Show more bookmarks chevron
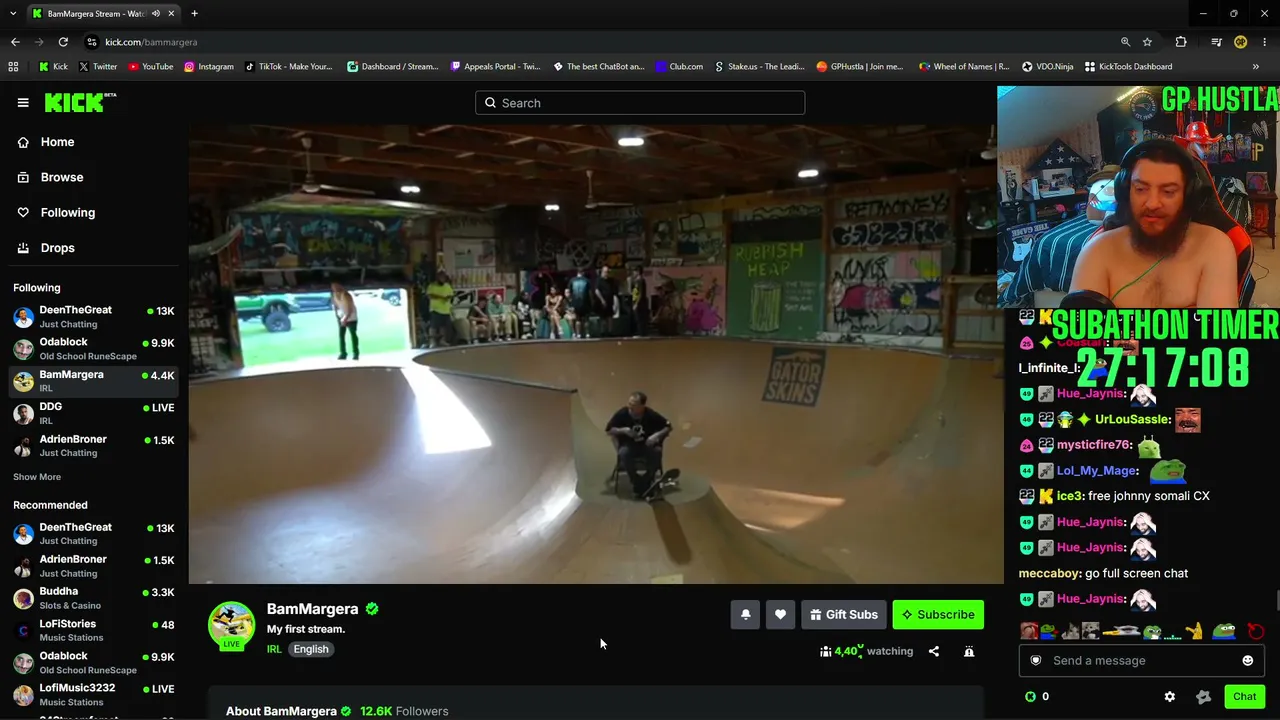 tap(1256, 67)
